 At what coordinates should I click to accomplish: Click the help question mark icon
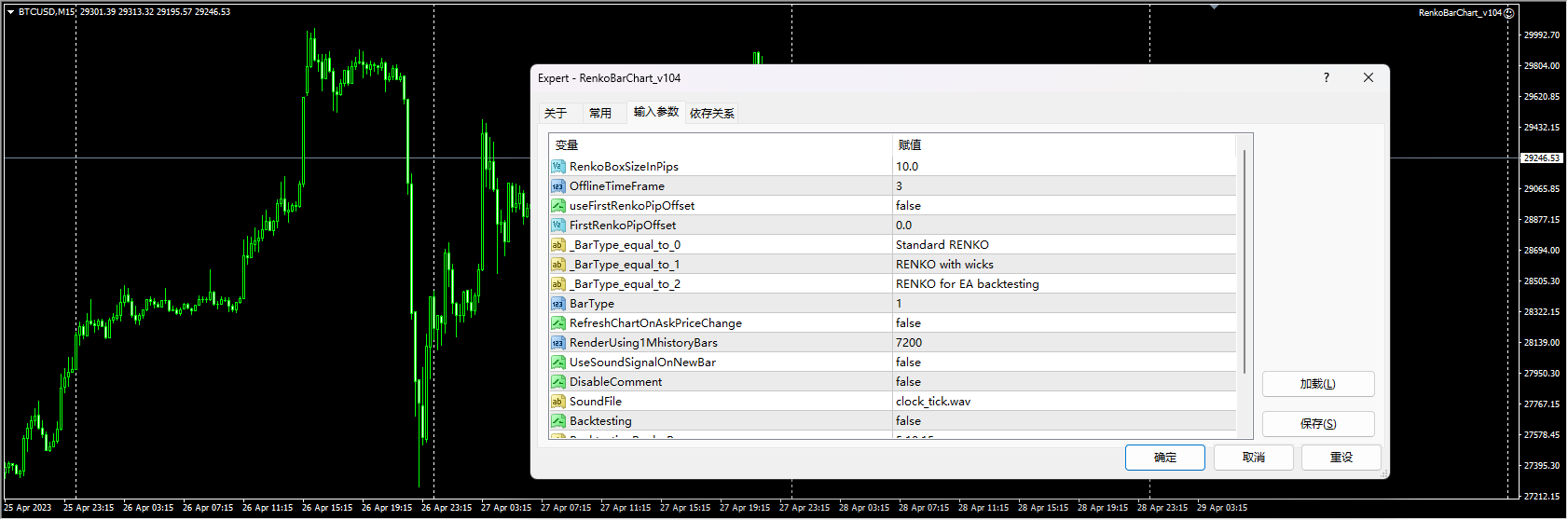click(x=1326, y=78)
